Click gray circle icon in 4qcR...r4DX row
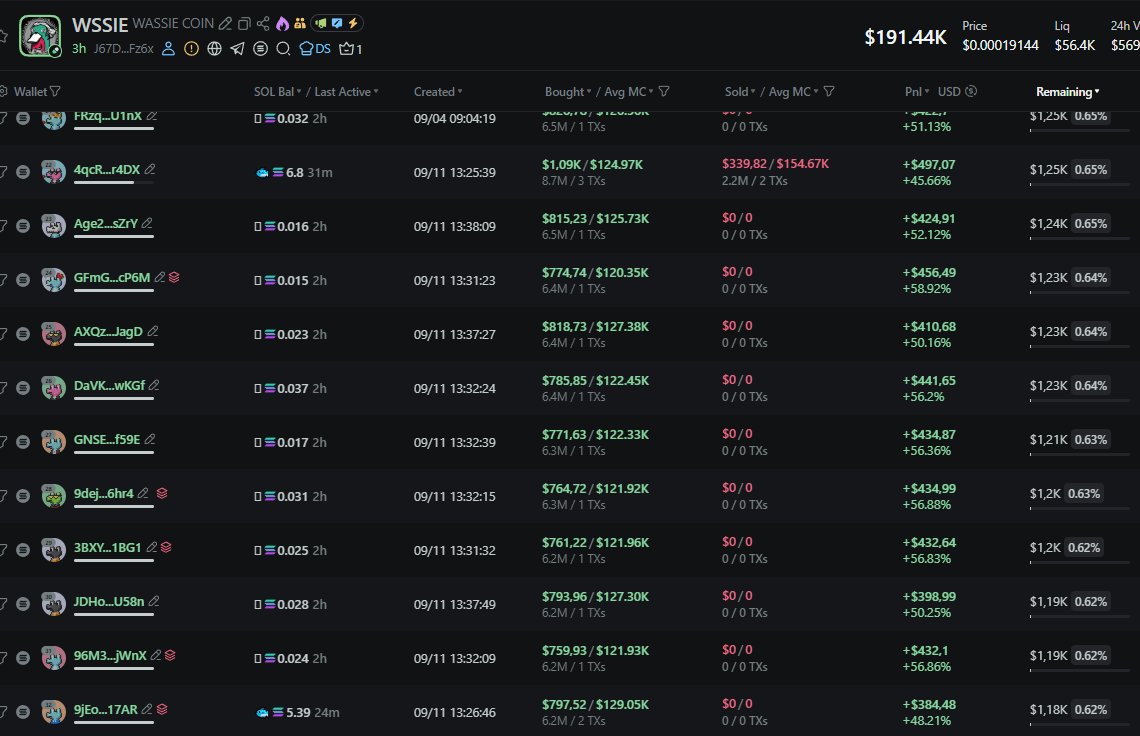The image size is (1140, 736). [23, 172]
